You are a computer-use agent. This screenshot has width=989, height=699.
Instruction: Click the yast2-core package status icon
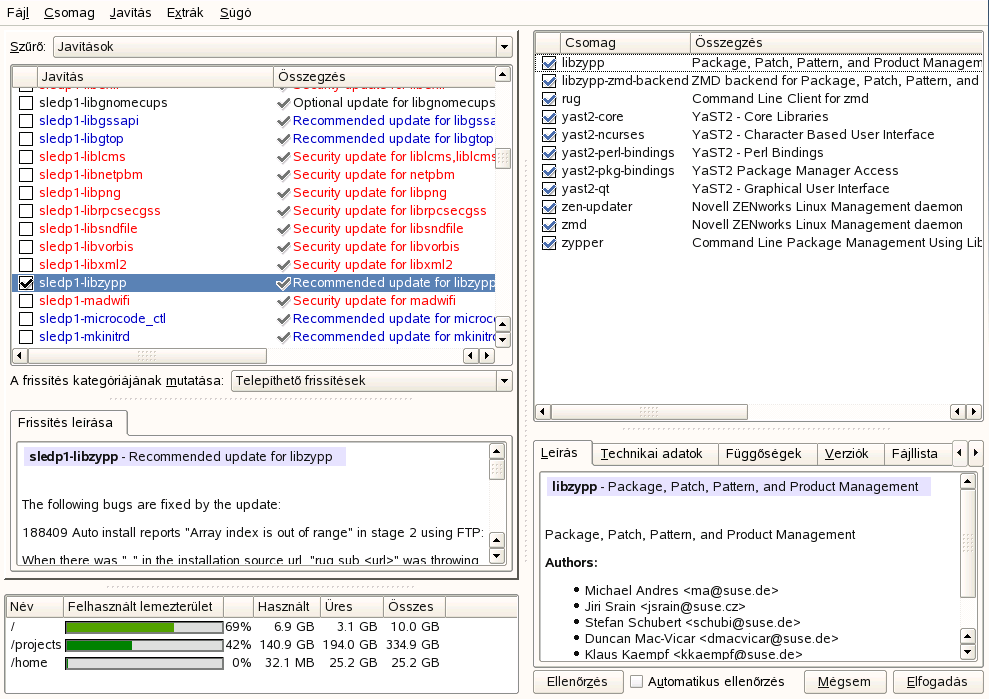[x=548, y=117]
